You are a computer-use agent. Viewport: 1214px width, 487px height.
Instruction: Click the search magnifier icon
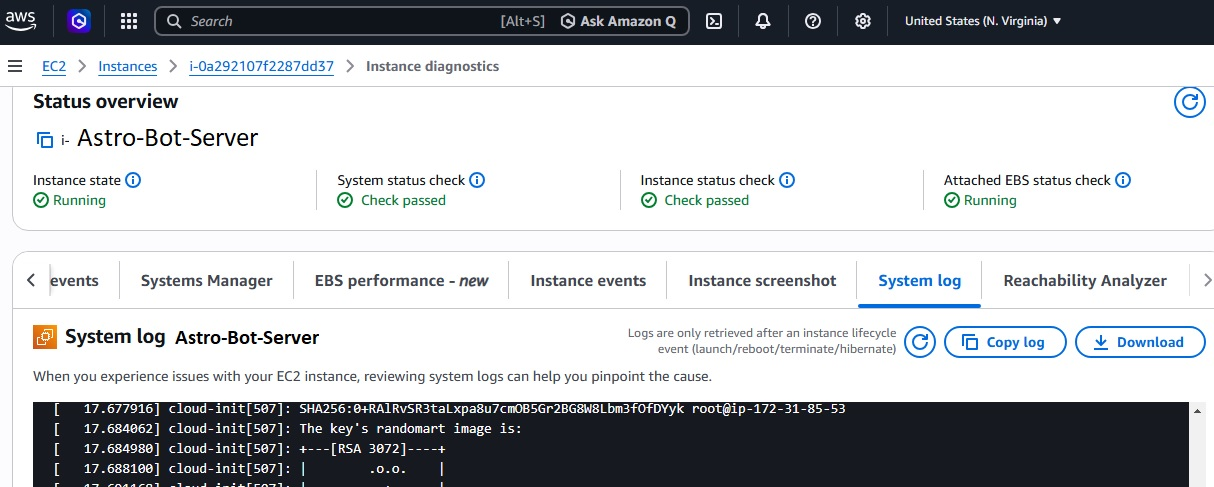click(174, 21)
